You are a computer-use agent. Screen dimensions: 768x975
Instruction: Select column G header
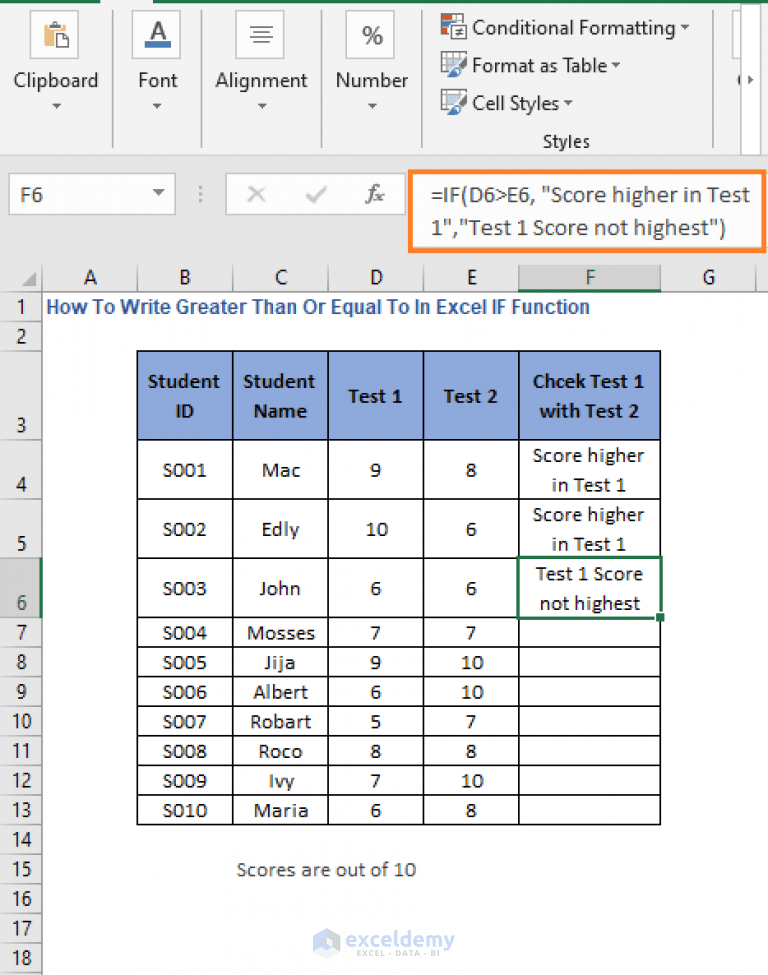[x=708, y=277]
